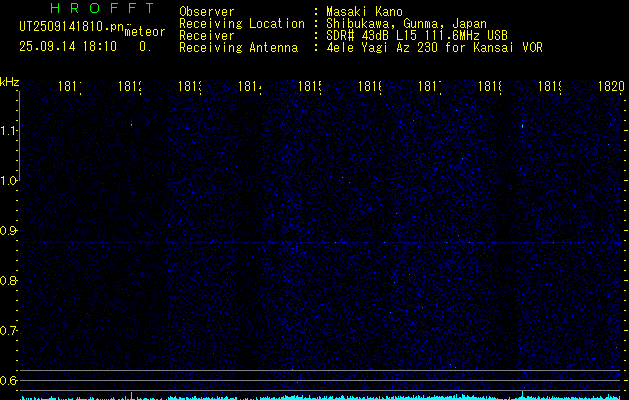Click the 0.8 kHz axis label
The width and height of the screenshot is (629, 400).
(x=8, y=281)
